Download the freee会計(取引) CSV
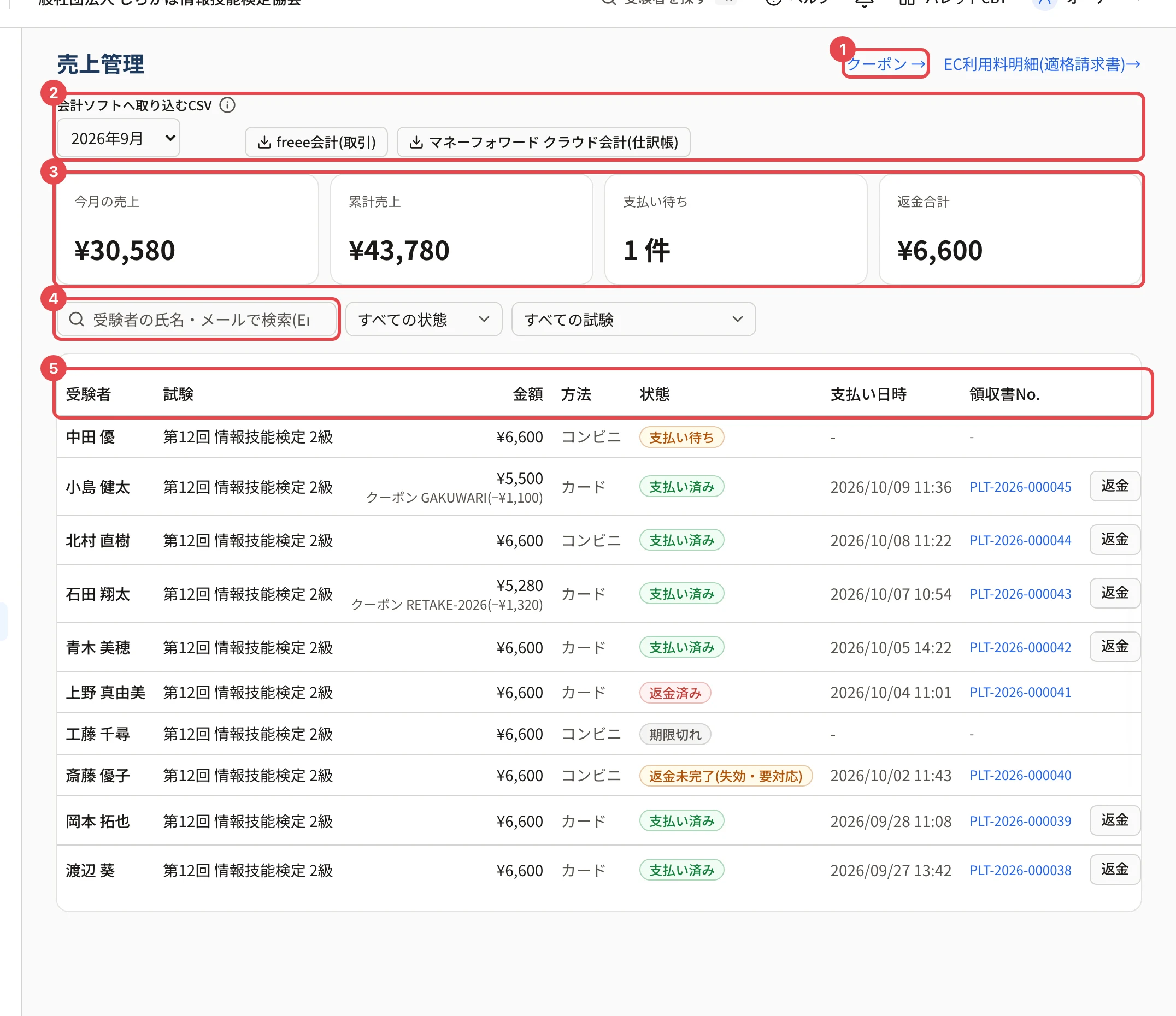The image size is (1176, 1016). click(316, 142)
